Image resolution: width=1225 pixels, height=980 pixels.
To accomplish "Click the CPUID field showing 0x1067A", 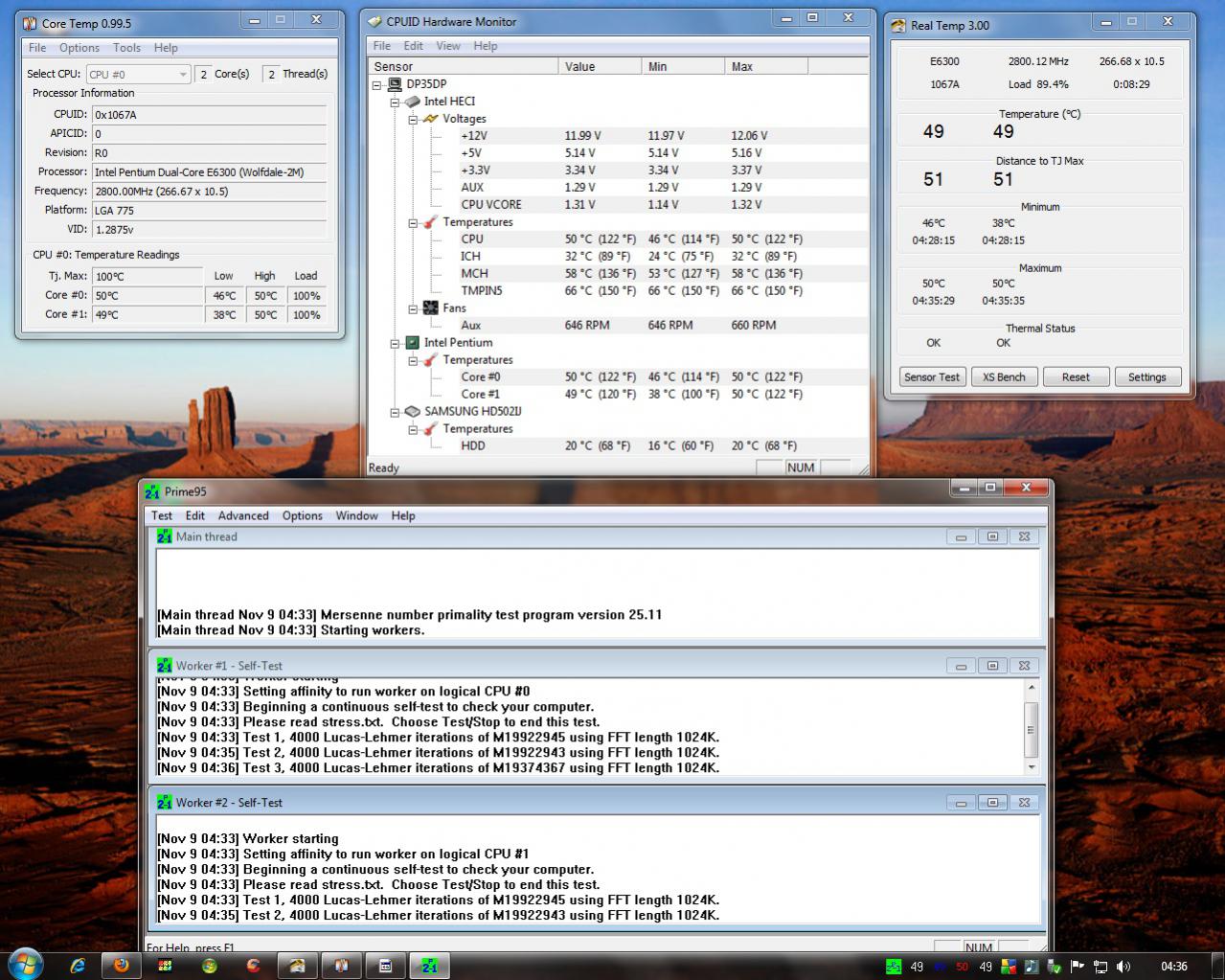I will (209, 114).
